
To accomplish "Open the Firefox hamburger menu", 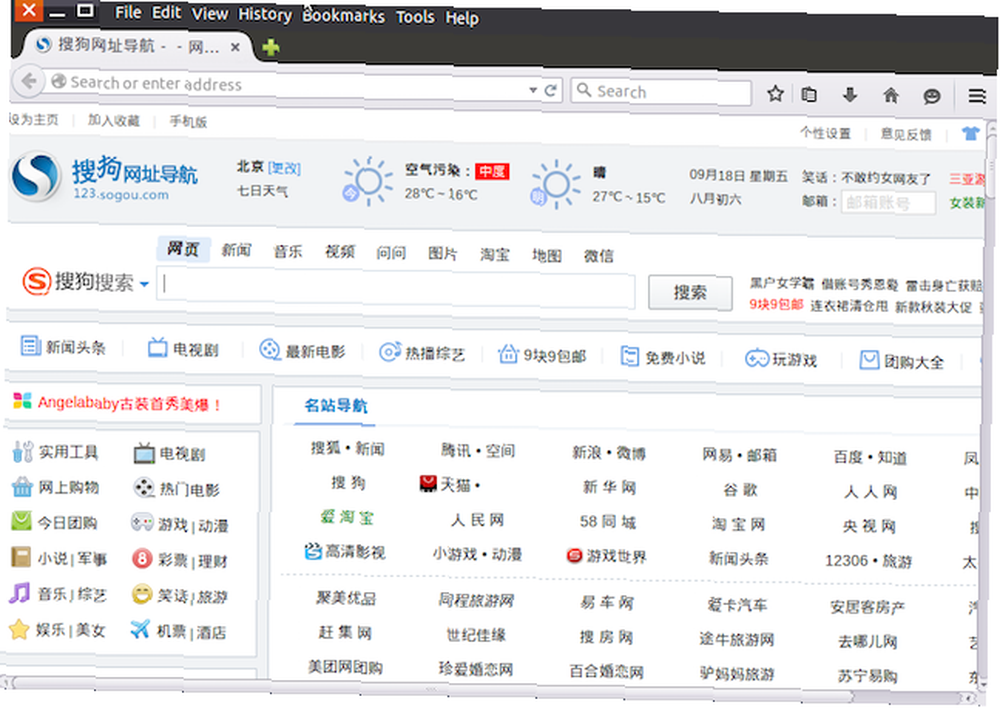I will point(976,96).
